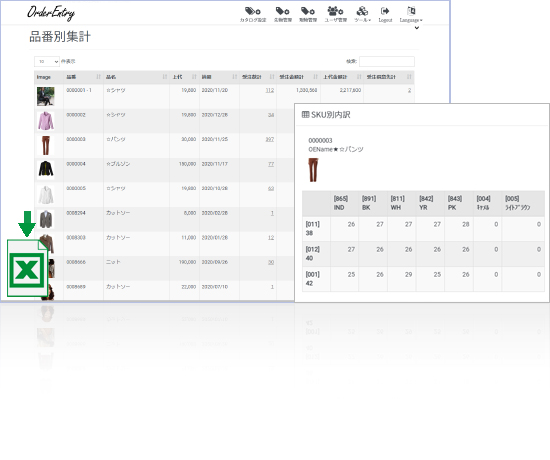550x460 pixels.
Task: Click the brown pants image in SKU別内訳 panel
Action: (x=313, y=170)
